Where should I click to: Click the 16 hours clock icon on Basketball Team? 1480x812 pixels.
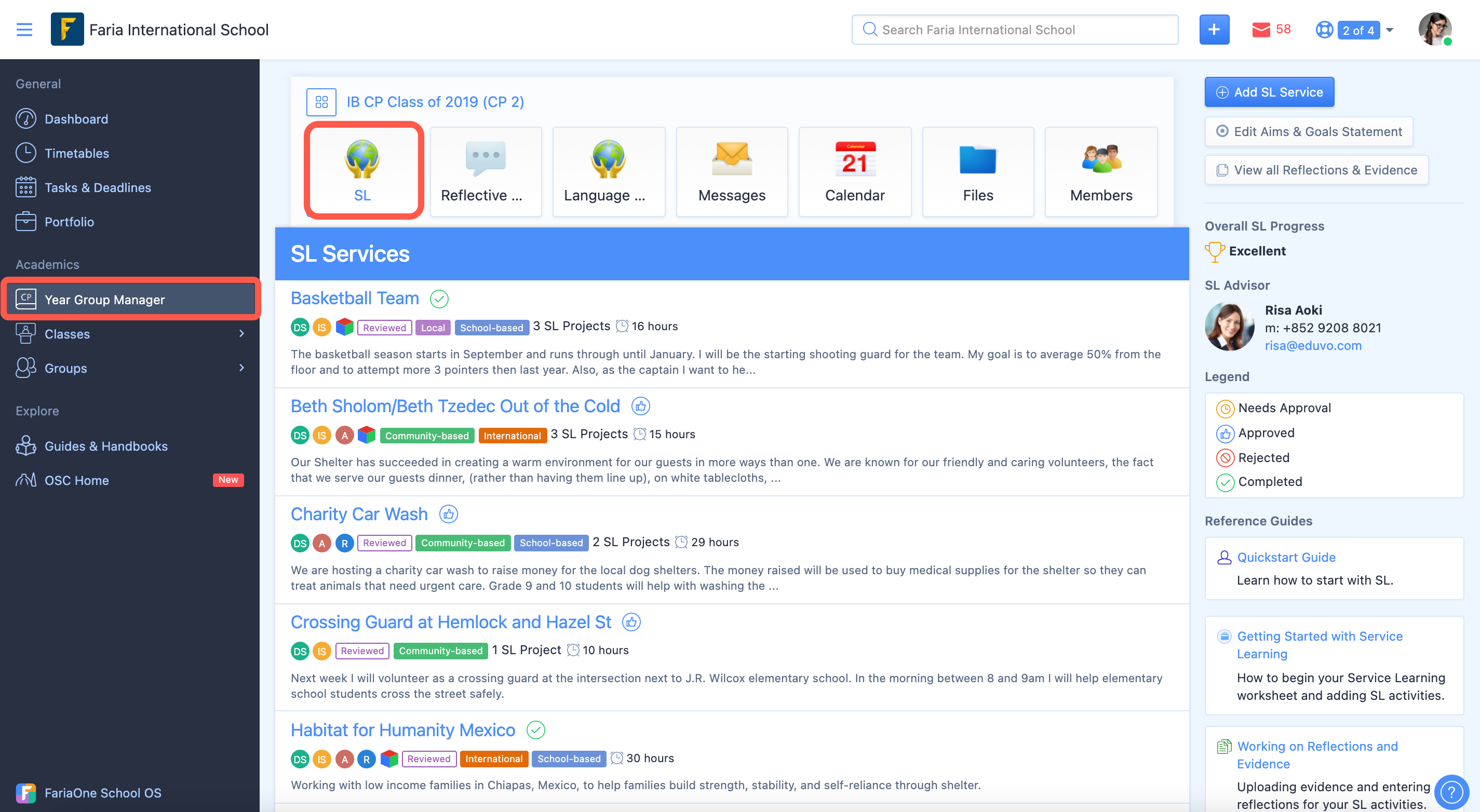click(622, 326)
